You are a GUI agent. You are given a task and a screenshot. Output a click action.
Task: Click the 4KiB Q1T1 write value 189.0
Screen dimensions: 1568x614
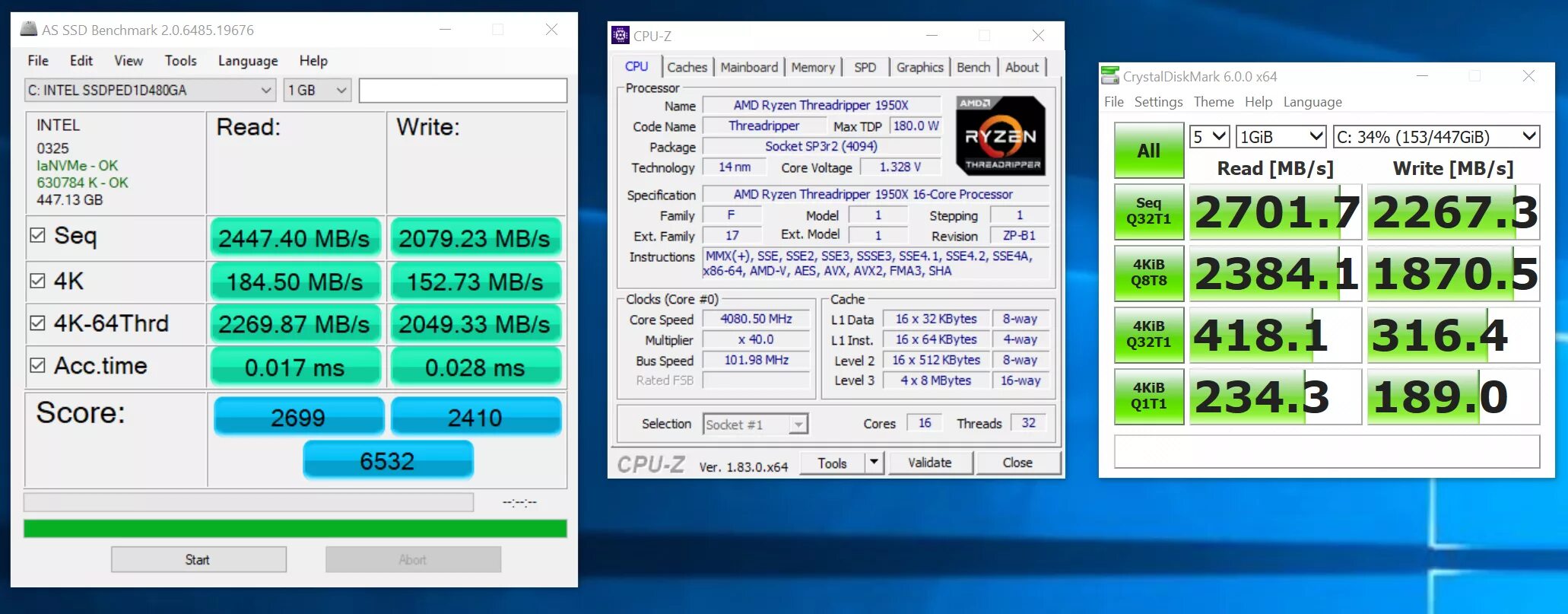click(1453, 397)
